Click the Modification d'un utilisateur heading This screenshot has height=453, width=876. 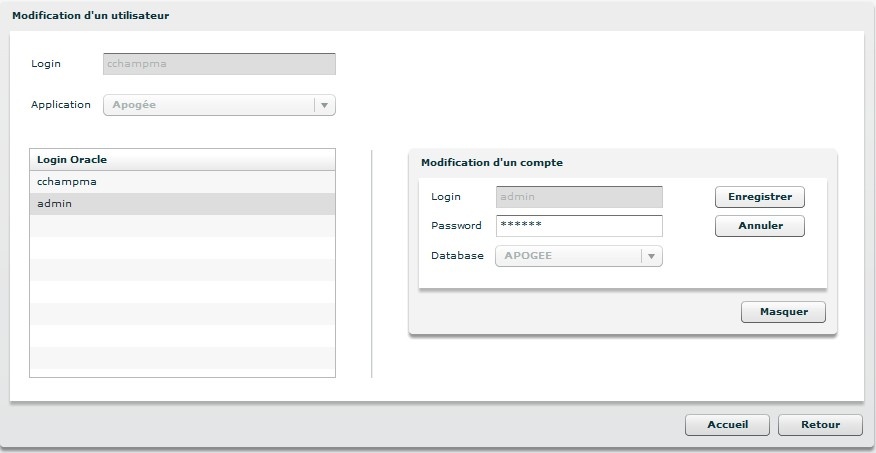click(x=90, y=16)
